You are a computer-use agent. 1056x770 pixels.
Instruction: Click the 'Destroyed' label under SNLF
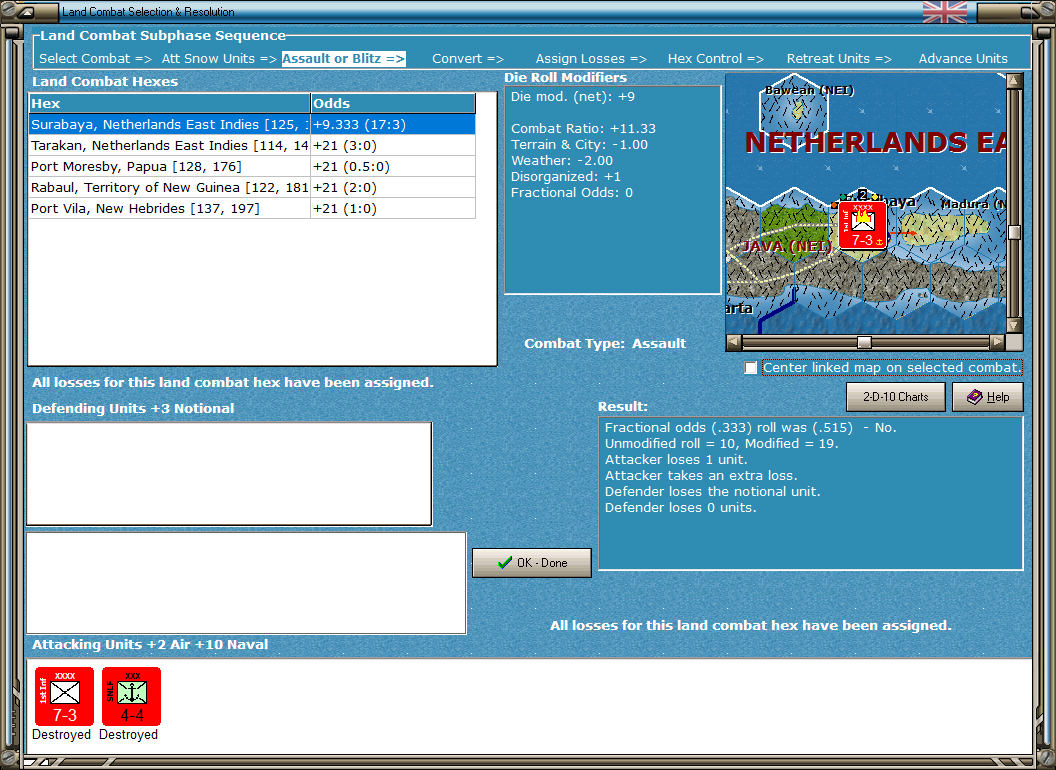(129, 734)
